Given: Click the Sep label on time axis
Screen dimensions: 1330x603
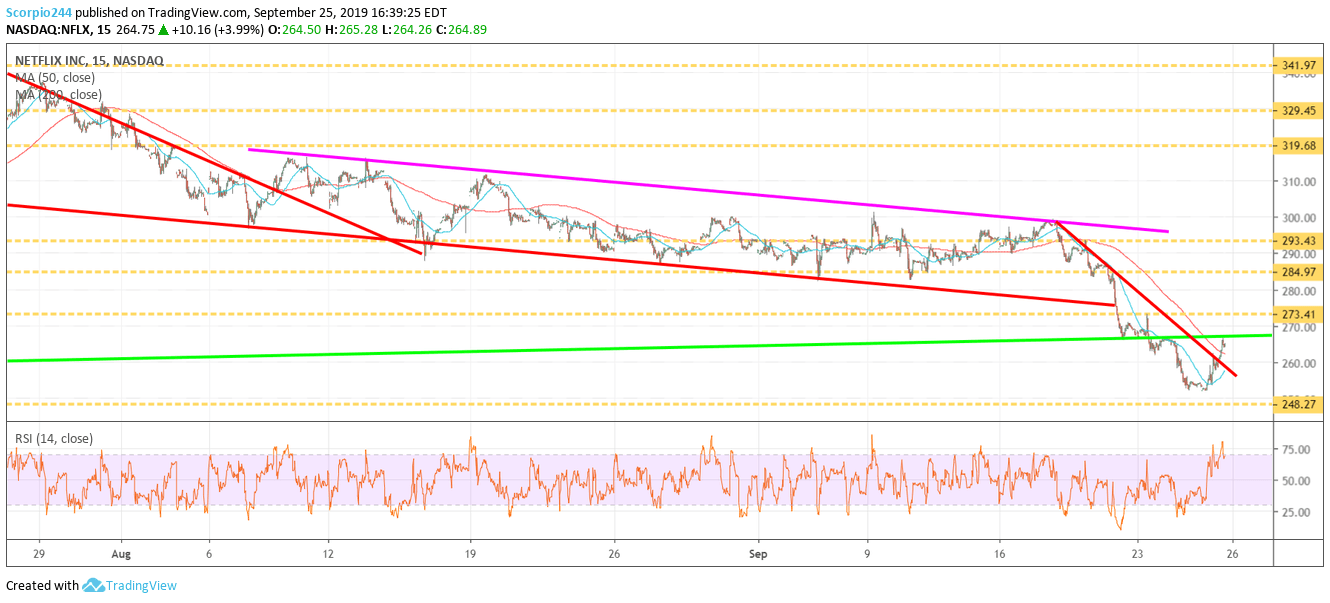Looking at the screenshot, I should [758, 553].
